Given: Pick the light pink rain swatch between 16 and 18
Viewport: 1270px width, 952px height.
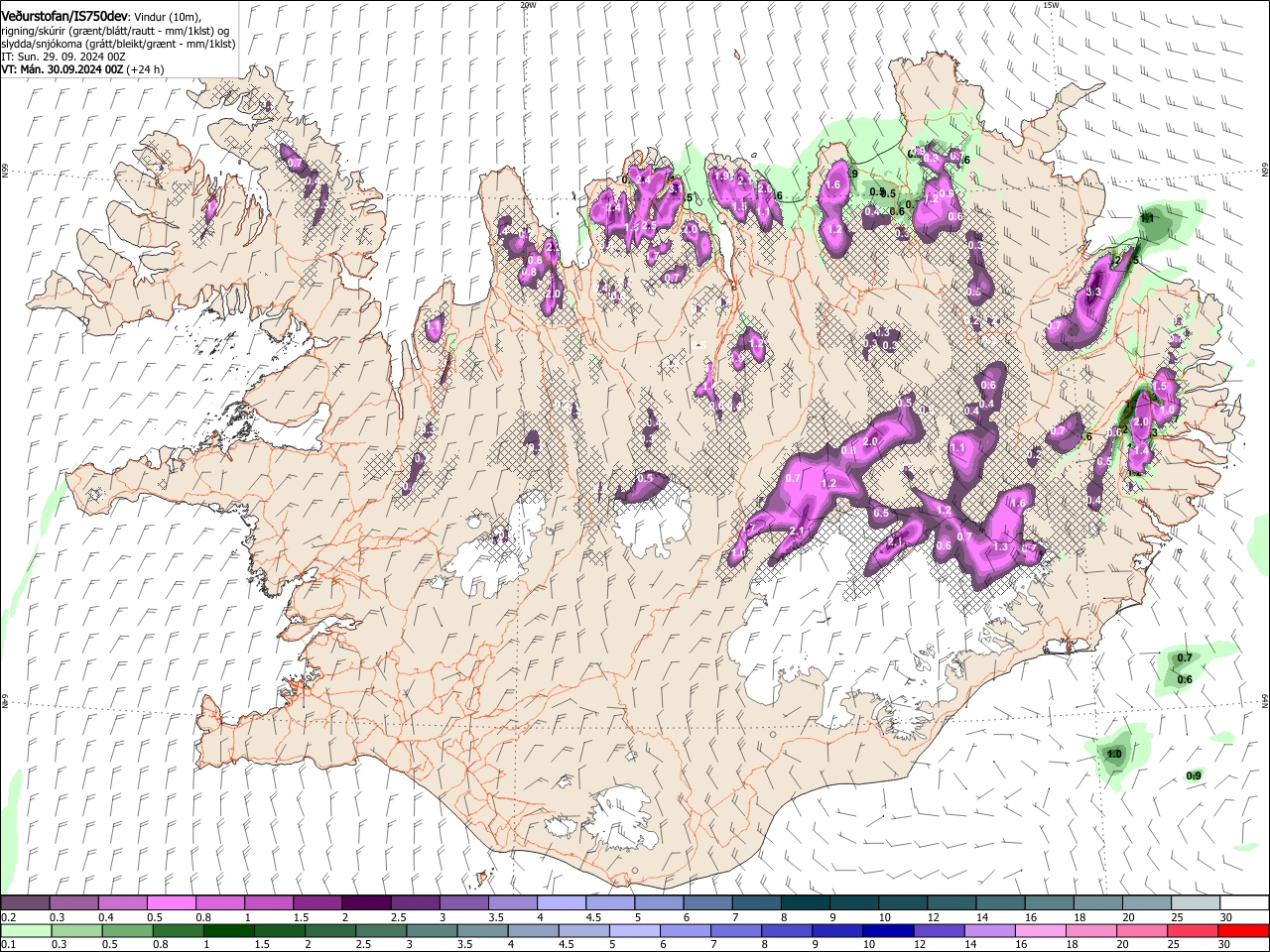Looking at the screenshot, I should [1039, 930].
